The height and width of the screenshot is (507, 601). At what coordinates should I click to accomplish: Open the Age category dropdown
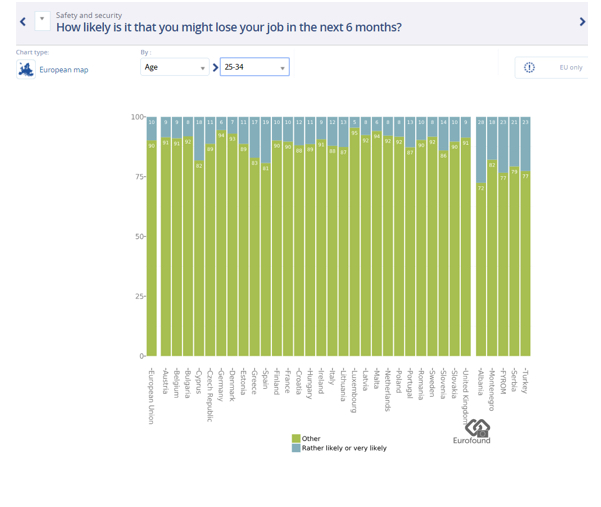click(174, 67)
